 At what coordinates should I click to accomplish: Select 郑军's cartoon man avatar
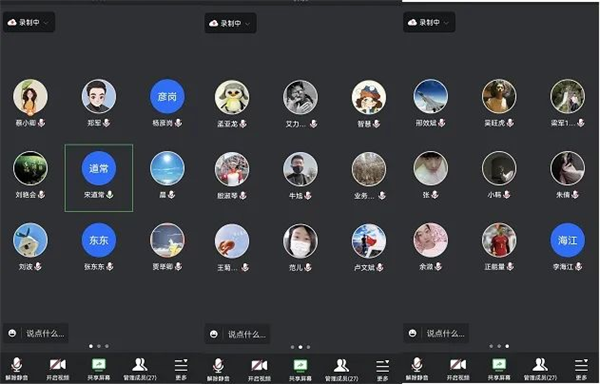point(99,96)
